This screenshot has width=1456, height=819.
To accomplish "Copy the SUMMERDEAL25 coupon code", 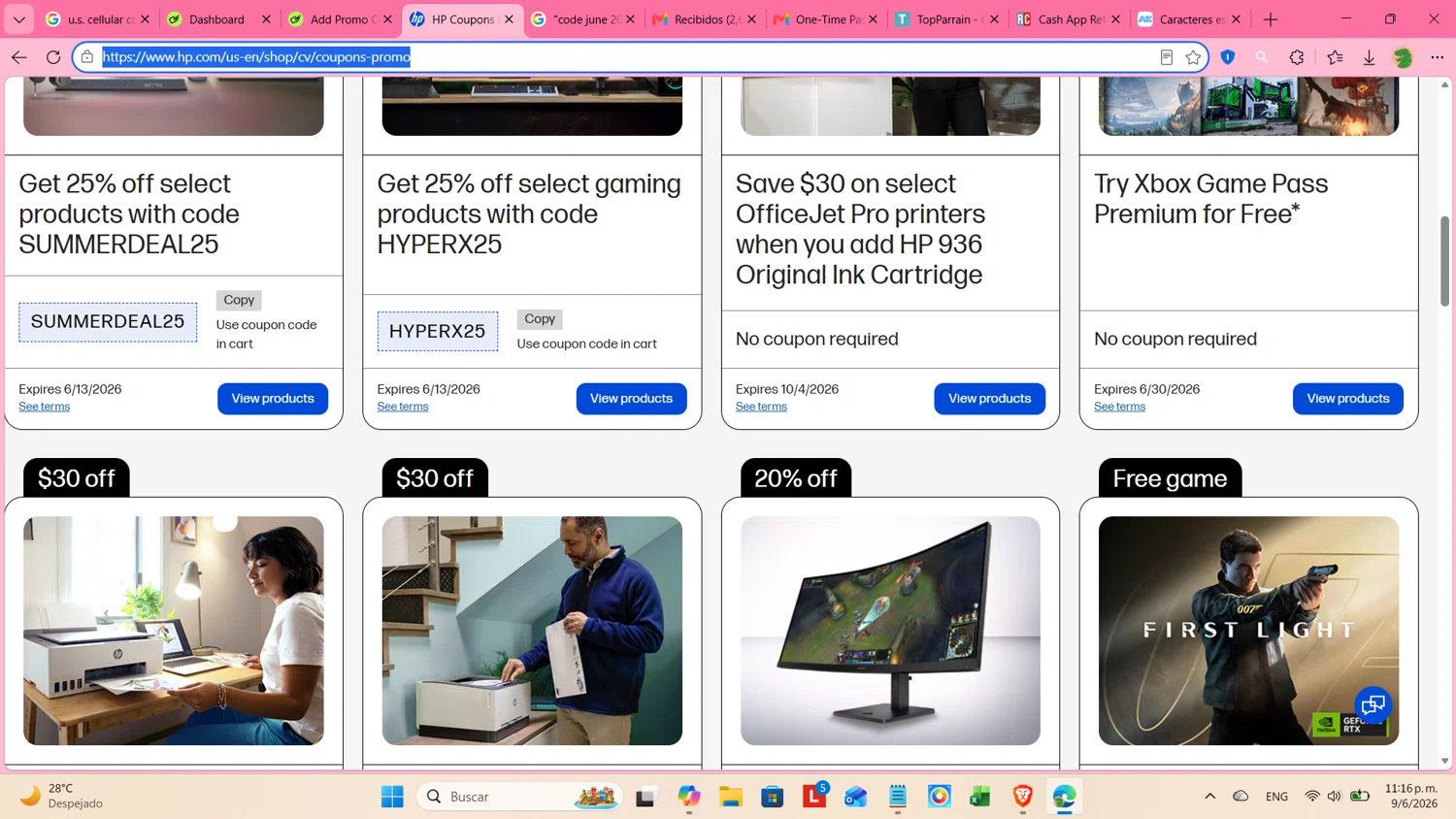I will coord(239,300).
